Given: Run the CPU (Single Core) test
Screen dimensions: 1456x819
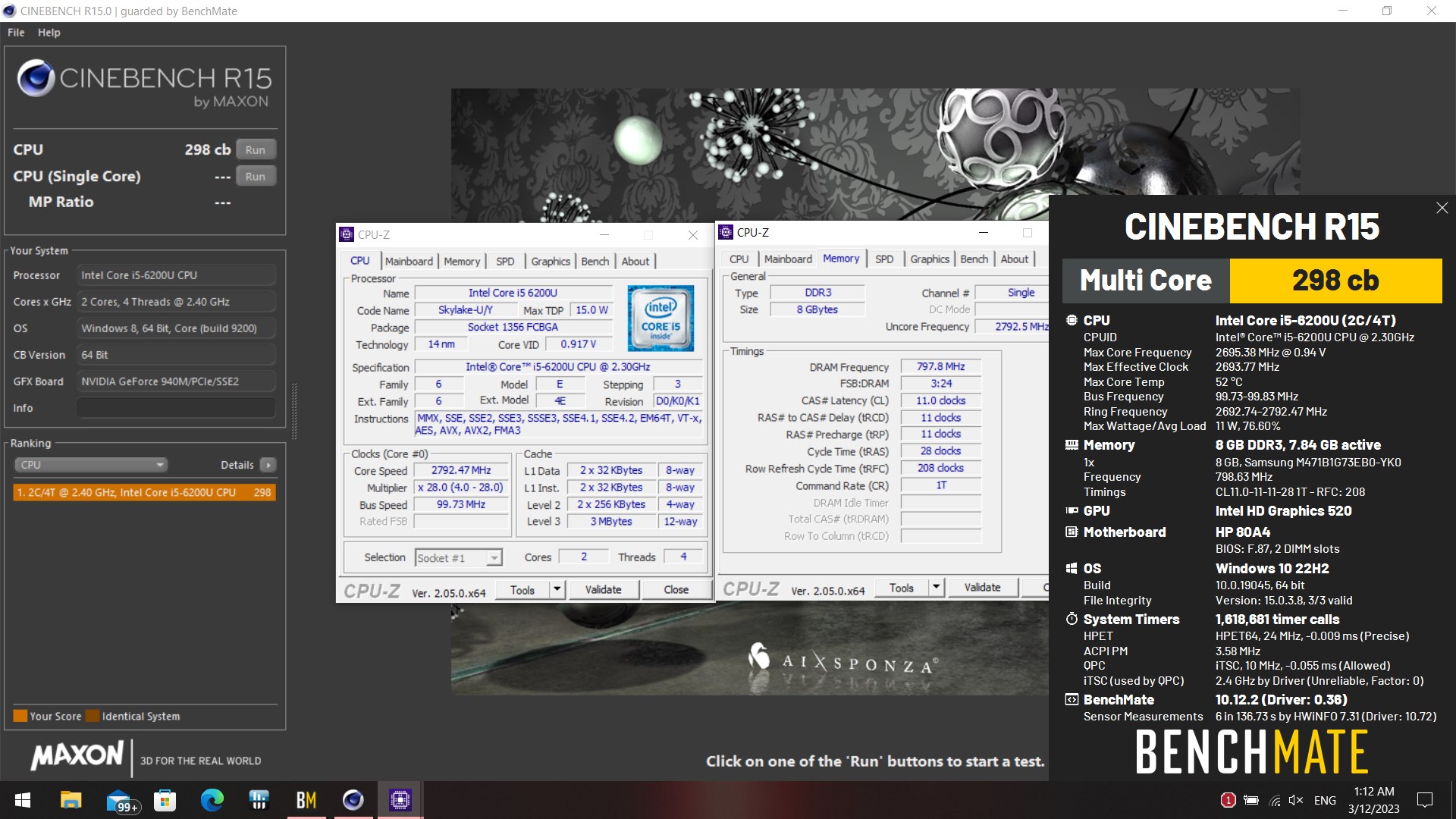Looking at the screenshot, I should [x=256, y=176].
